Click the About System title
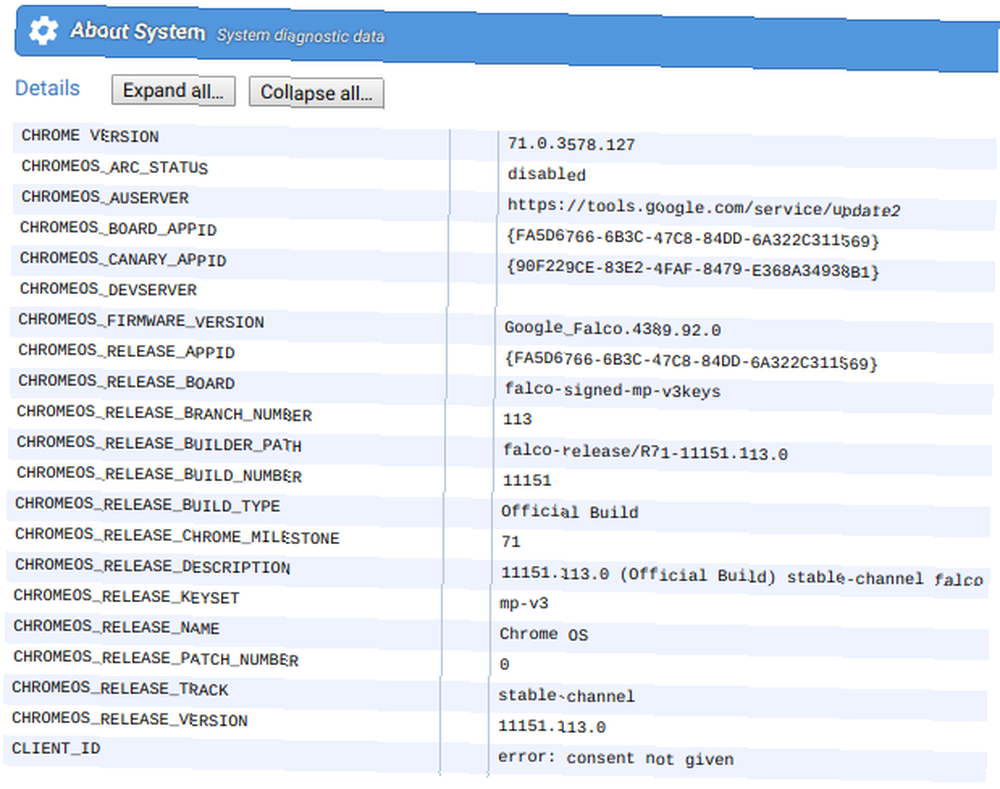This screenshot has height=789, width=1000. (x=138, y=31)
